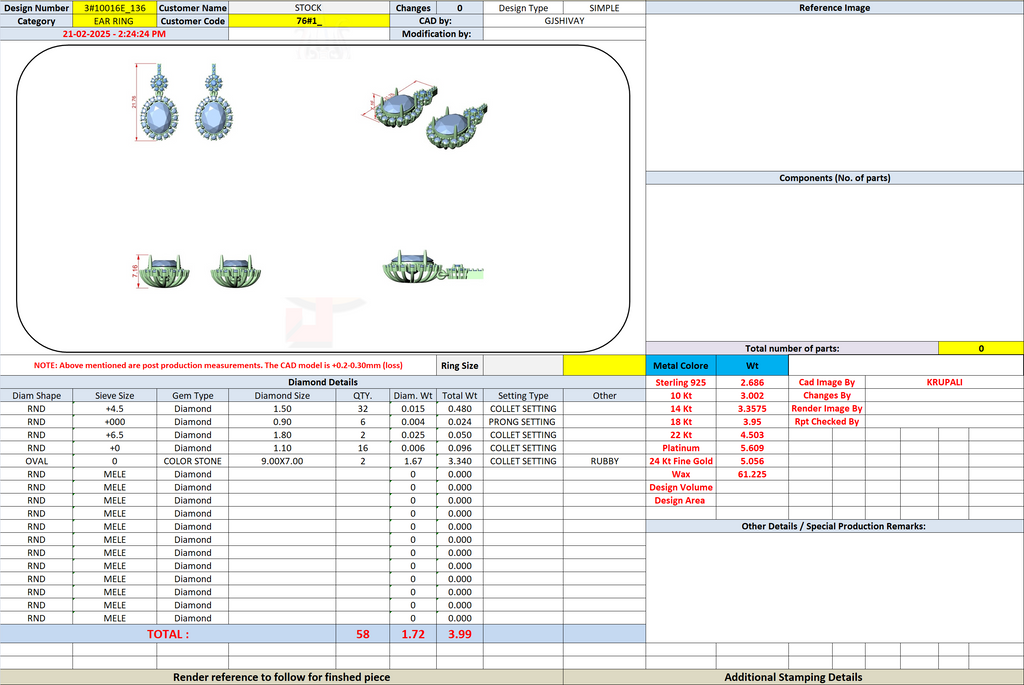This screenshot has width=1024, height=685.
Task: Click the side view earring basket image with 7.16 dimension
Action: click(x=197, y=270)
